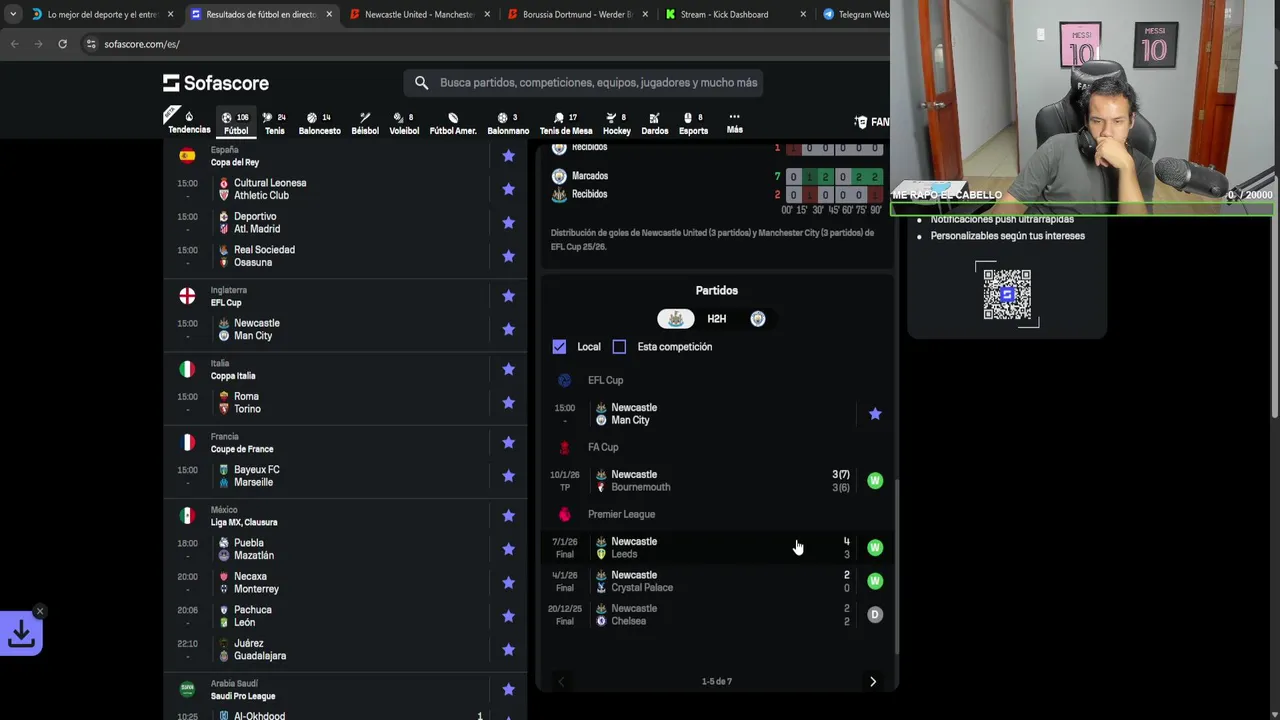Click the W badge for Newcastle vs Crystal Palace
Screen dimensions: 1280x720
[875, 581]
